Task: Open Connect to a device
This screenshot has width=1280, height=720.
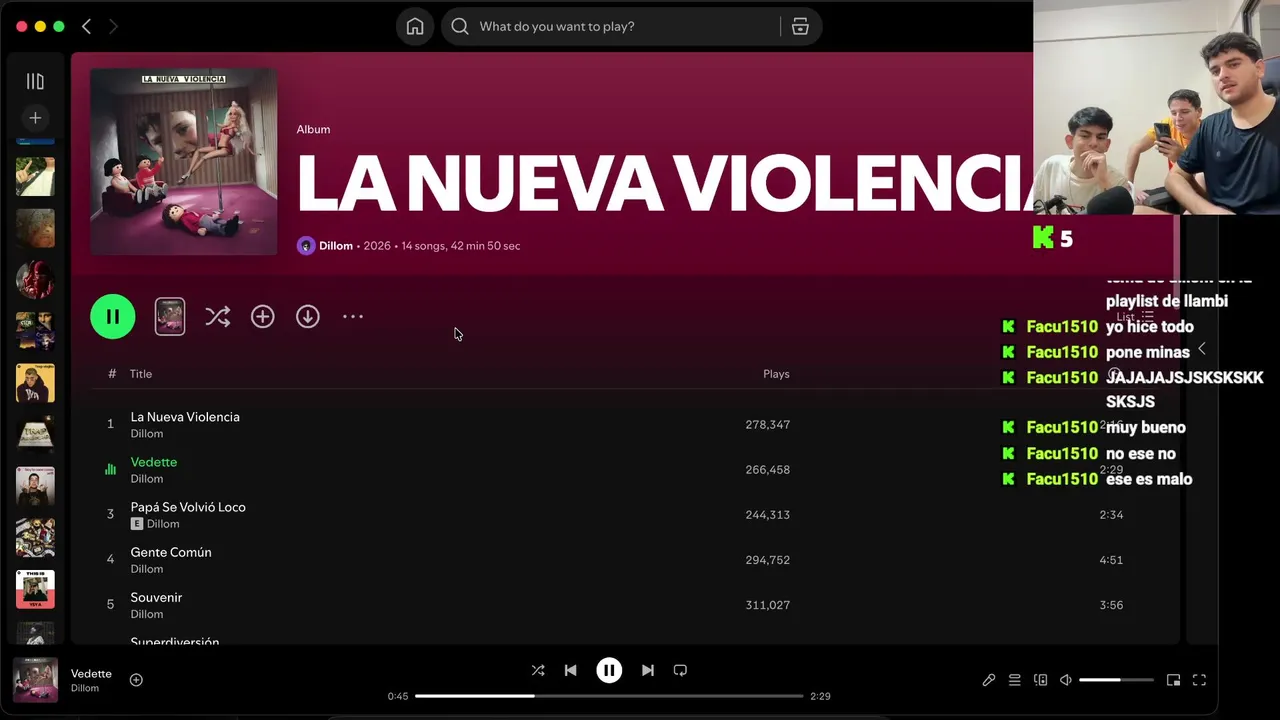Action: [x=1040, y=680]
